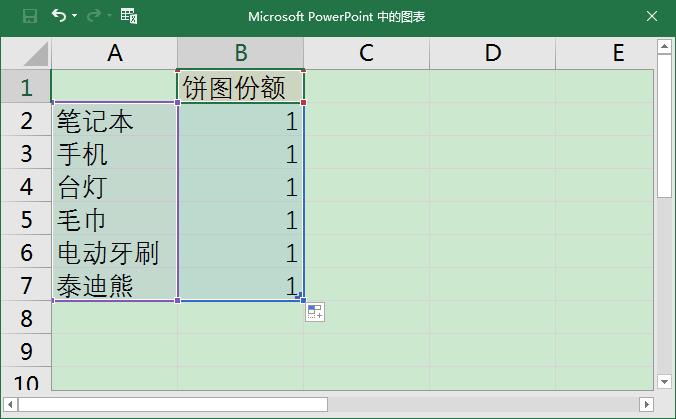Click the value 1 next to 笔记本
This screenshot has height=419, width=676.
tap(241, 120)
